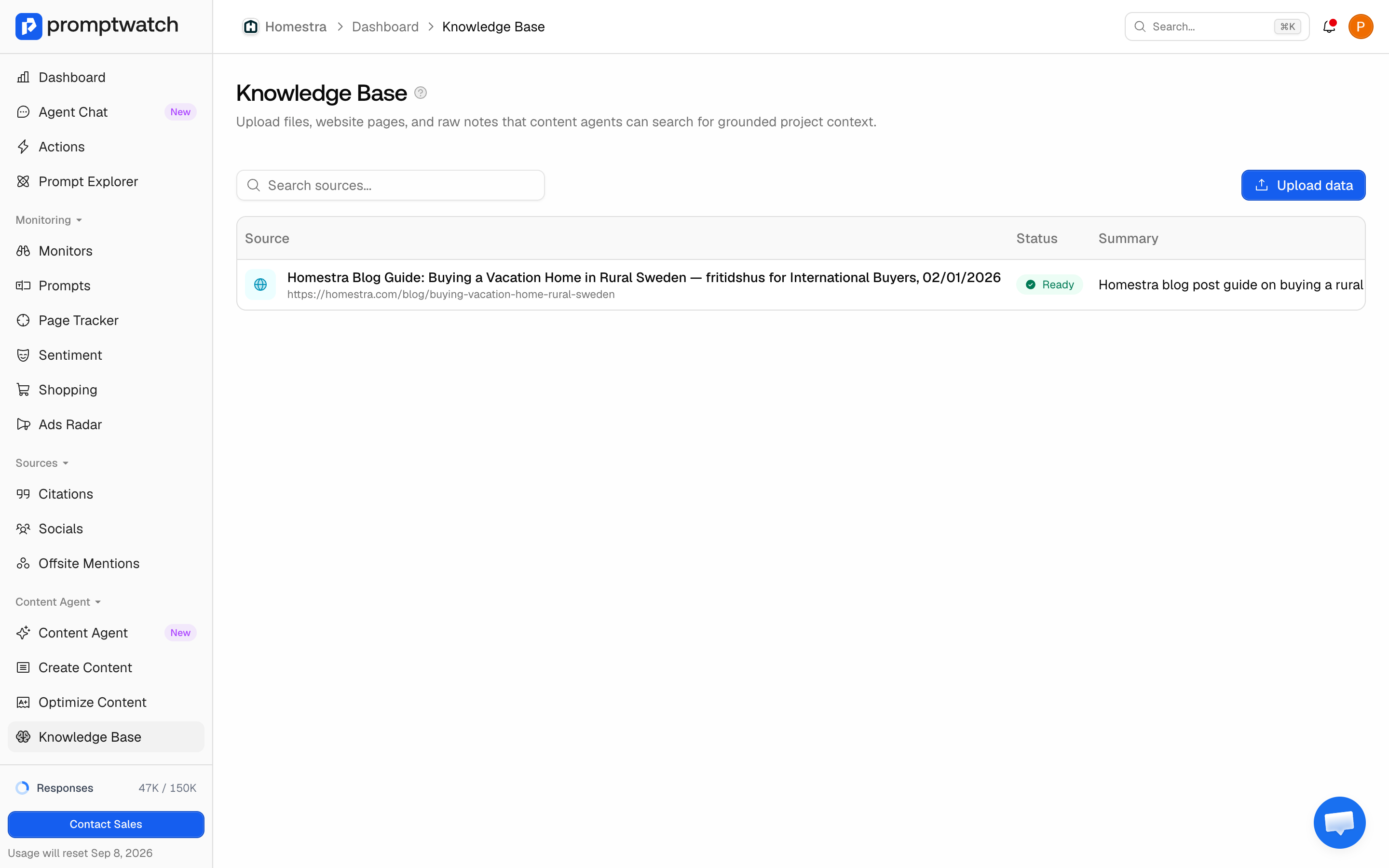
Task: Collapse the Monitoring section
Action: [x=49, y=220]
